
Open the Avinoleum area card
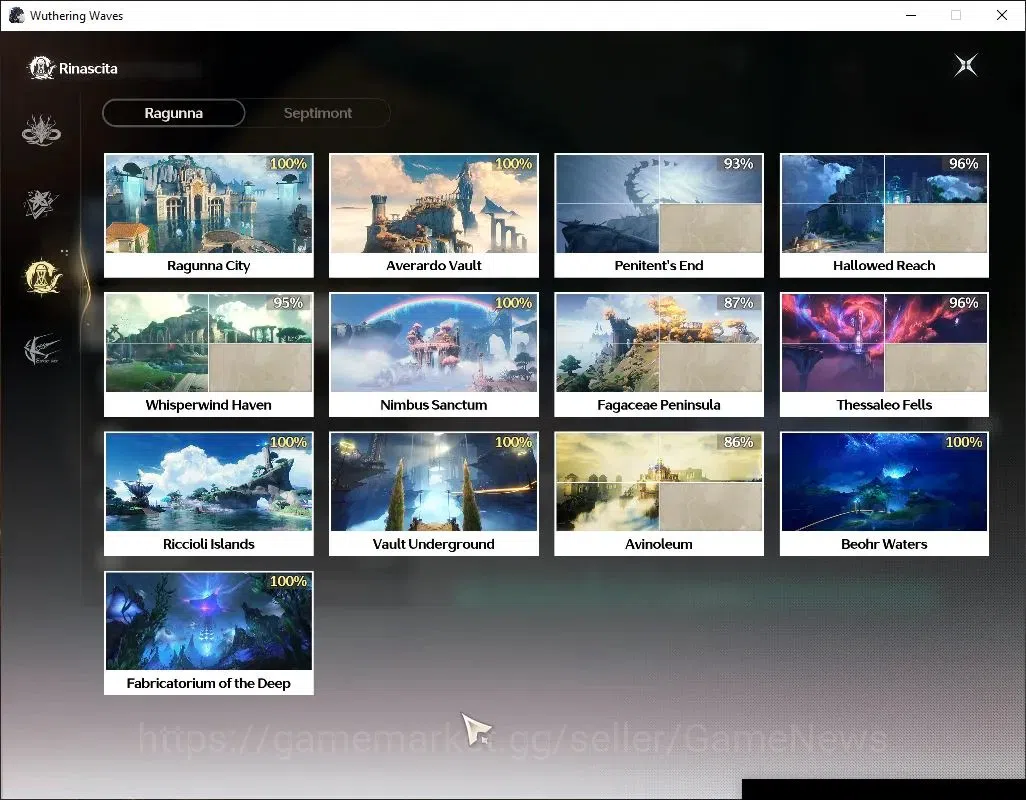pyautogui.click(x=659, y=494)
